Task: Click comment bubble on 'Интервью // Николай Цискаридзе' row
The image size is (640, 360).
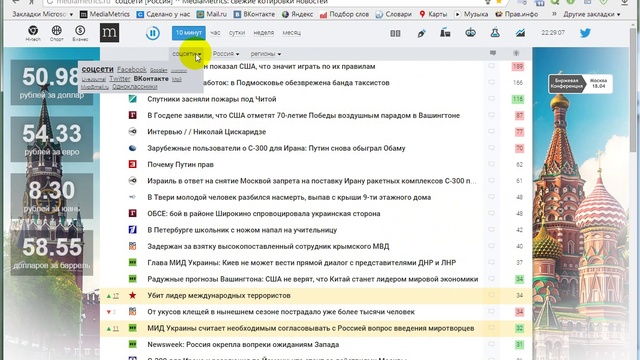Action: coord(491,131)
